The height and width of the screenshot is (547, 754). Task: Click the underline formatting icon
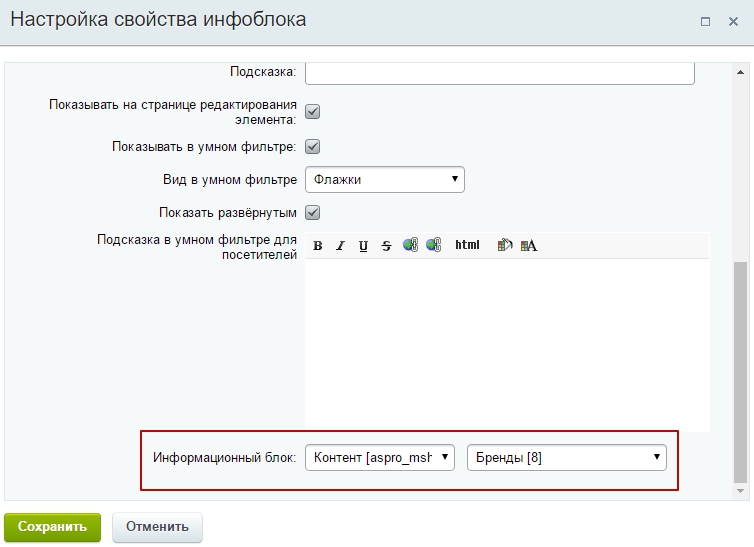pos(363,246)
